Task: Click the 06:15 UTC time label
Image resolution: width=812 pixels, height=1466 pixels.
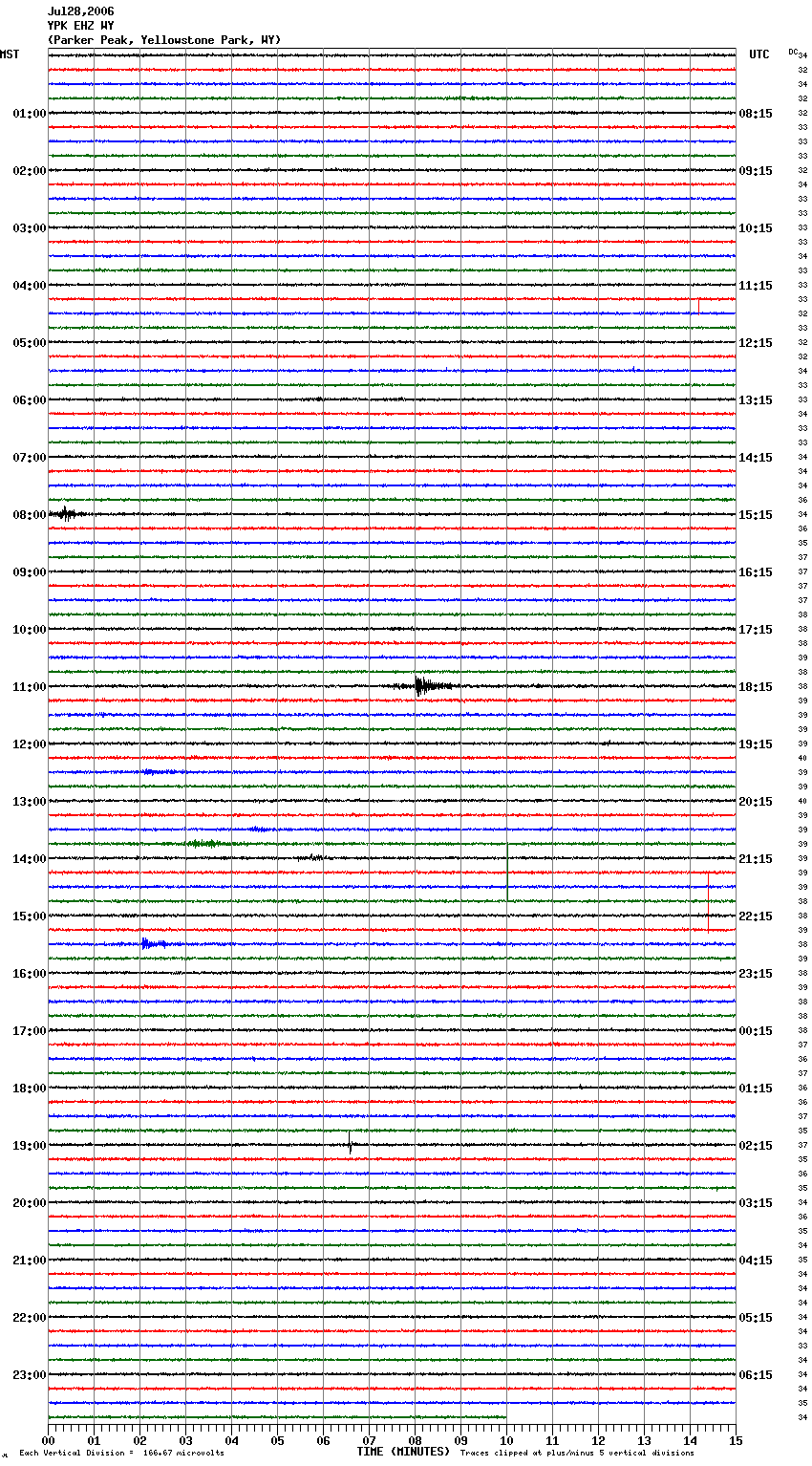Action: coord(756,1375)
